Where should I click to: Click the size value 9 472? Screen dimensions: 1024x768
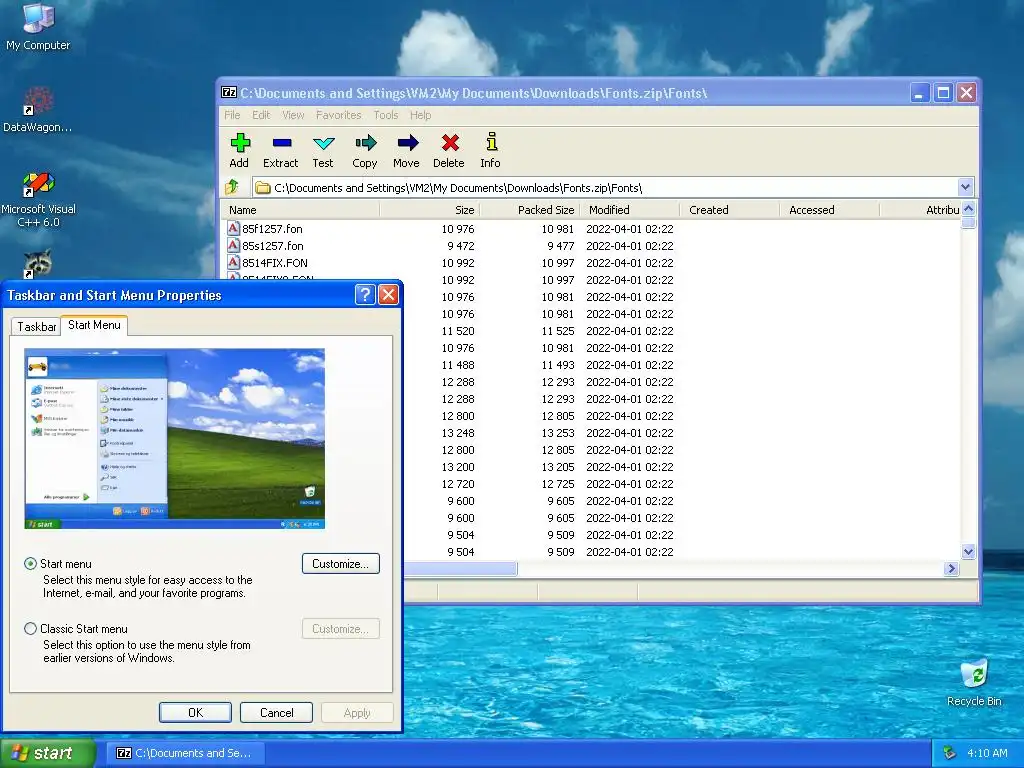461,246
